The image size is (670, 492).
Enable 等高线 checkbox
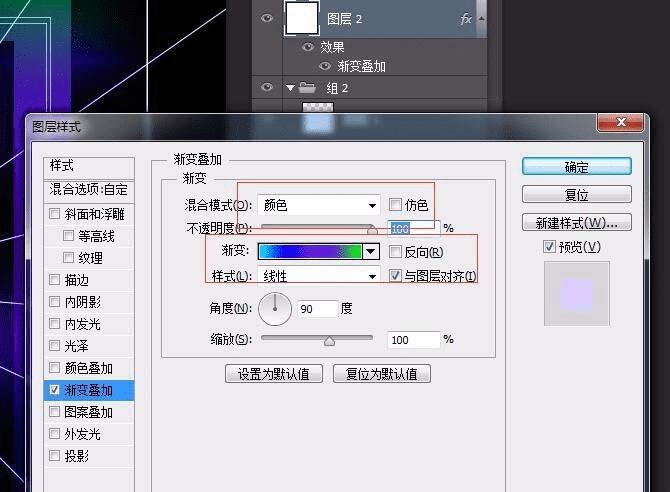pos(68,236)
